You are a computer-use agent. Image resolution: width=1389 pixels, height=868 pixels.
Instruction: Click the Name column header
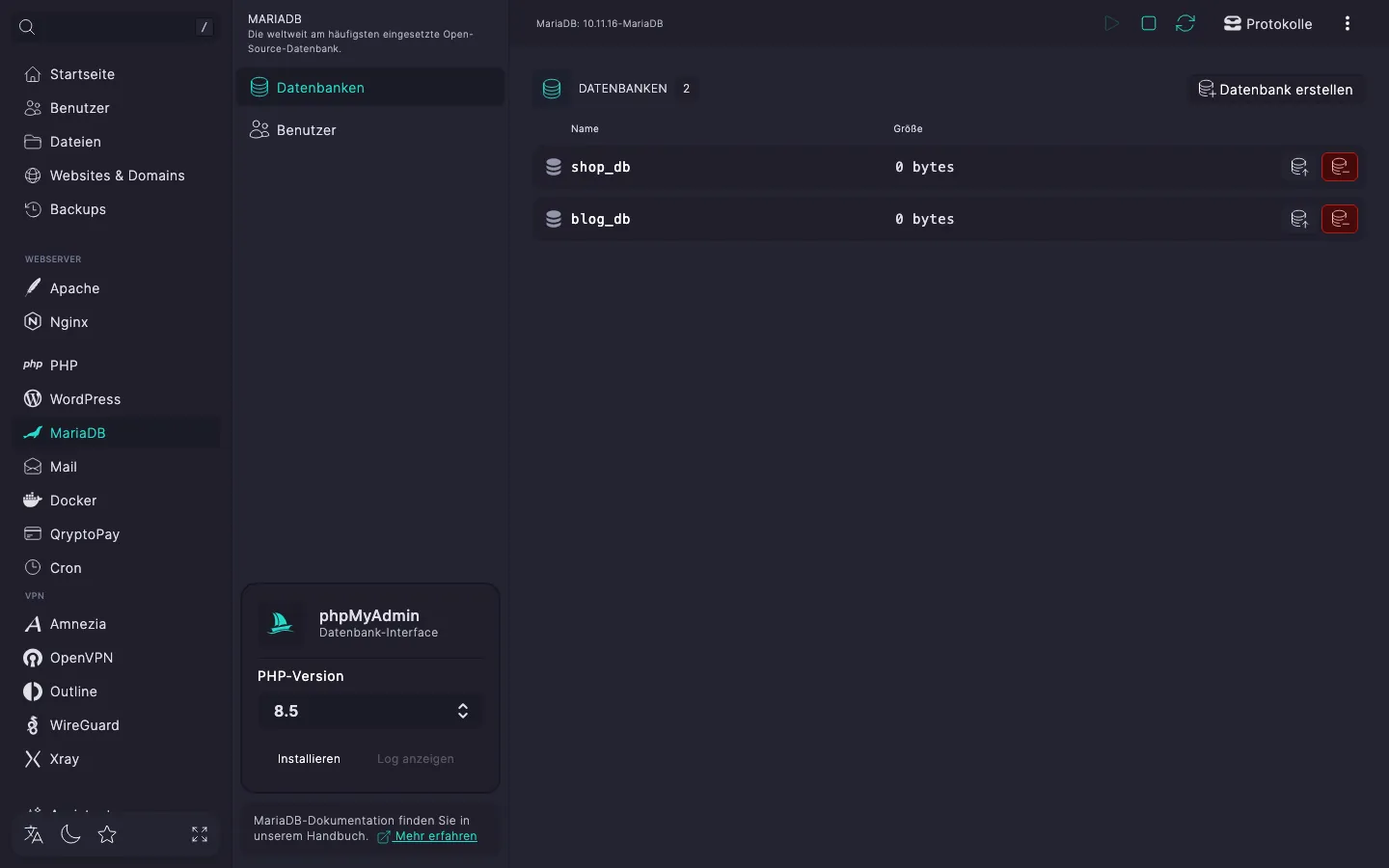(x=585, y=128)
